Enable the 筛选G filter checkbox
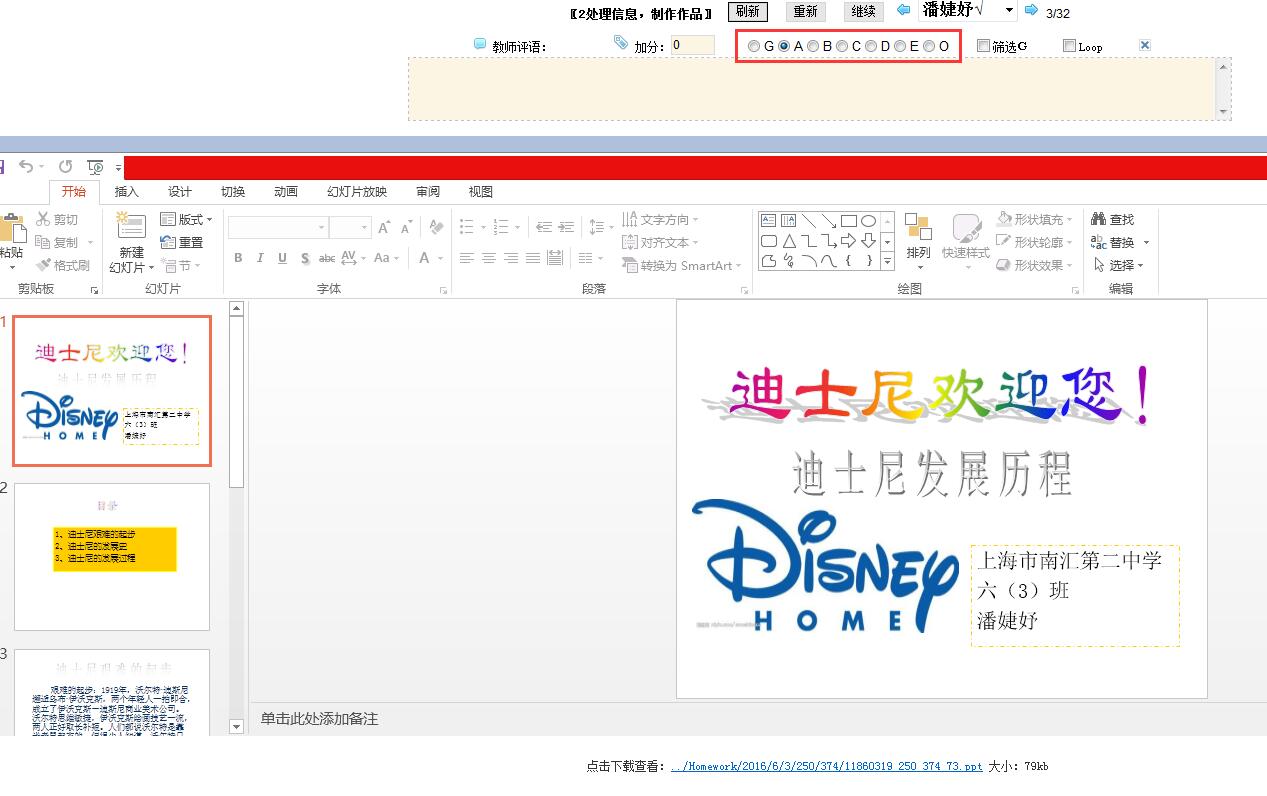The image size is (1267, 796). click(983, 45)
